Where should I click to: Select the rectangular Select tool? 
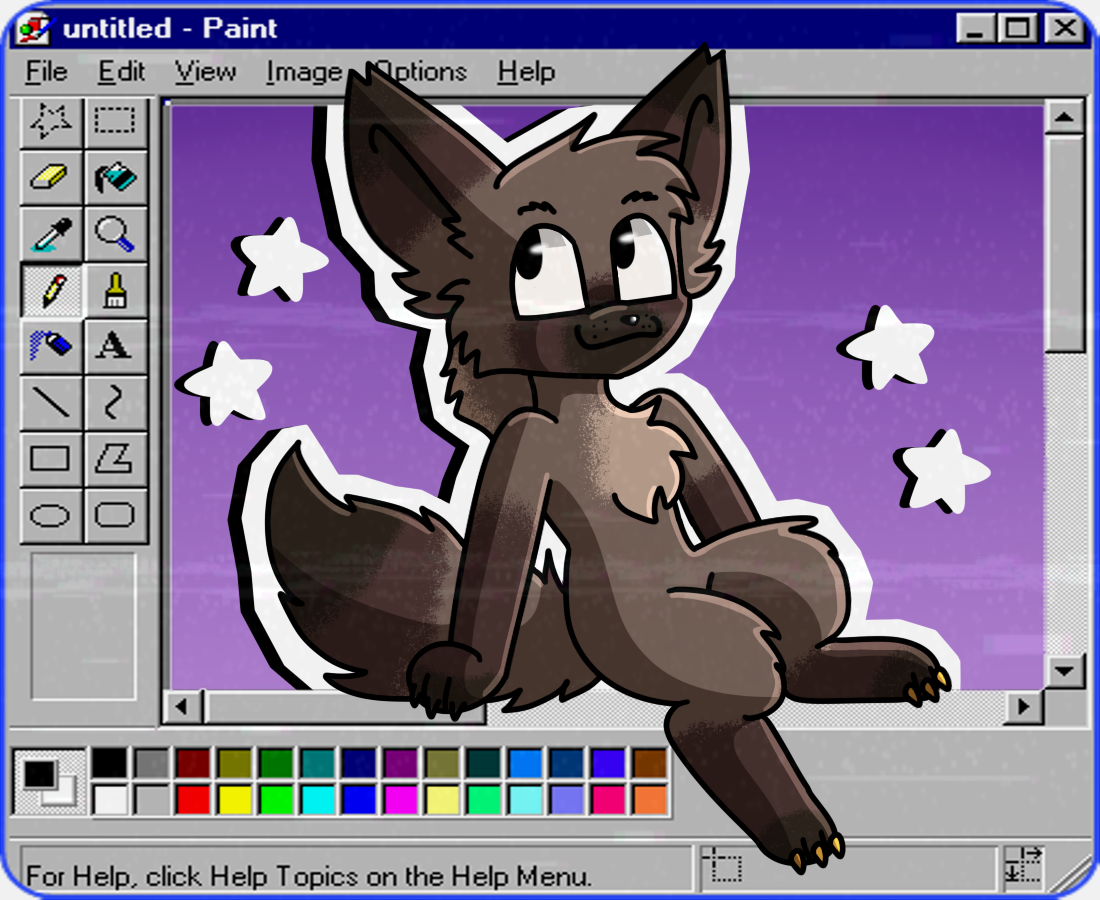(x=115, y=122)
